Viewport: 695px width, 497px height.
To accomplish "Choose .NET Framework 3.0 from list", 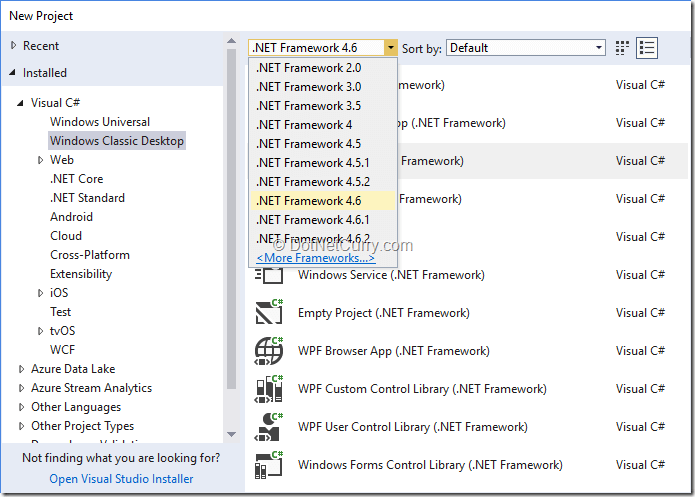I will [x=323, y=87].
